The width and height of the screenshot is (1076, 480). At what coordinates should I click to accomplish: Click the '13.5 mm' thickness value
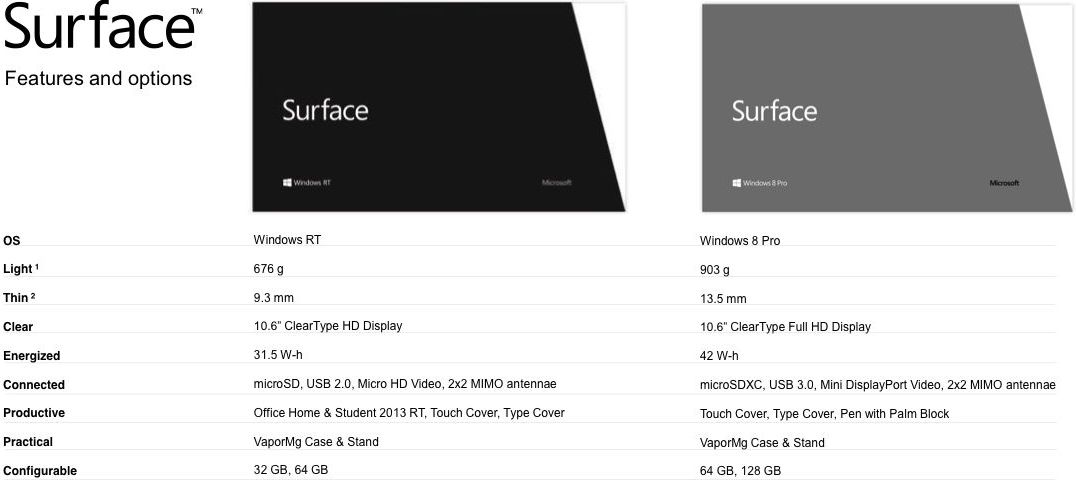pos(723,299)
